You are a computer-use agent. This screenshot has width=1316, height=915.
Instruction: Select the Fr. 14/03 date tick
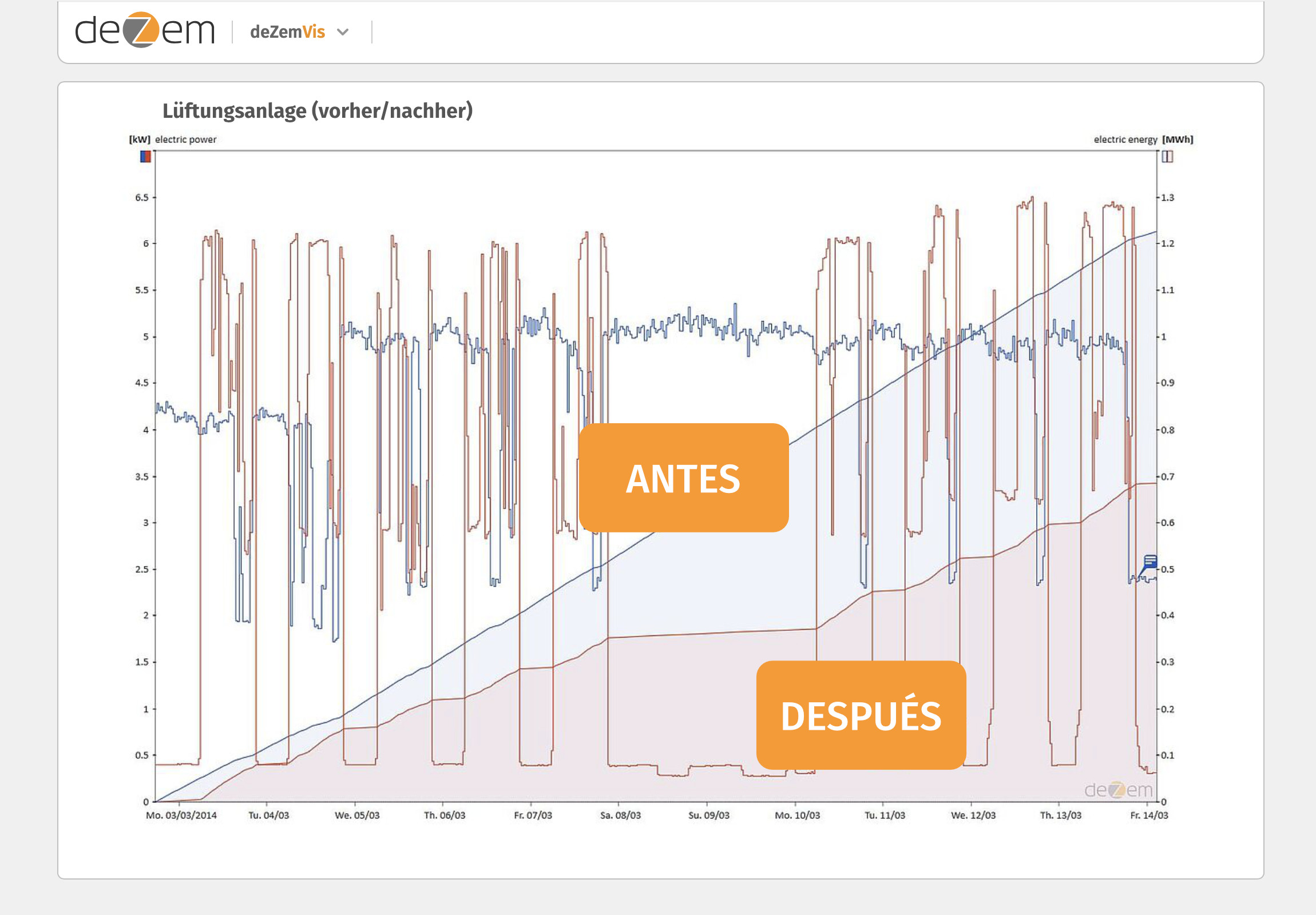[1148, 815]
